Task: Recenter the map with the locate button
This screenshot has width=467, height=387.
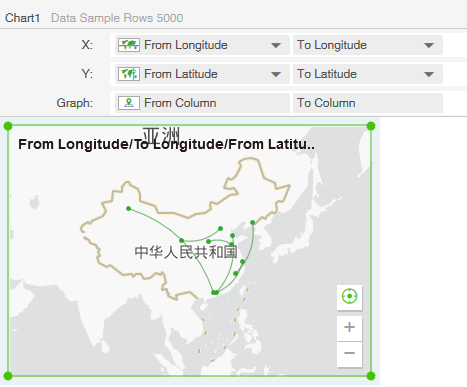Action: (x=349, y=296)
